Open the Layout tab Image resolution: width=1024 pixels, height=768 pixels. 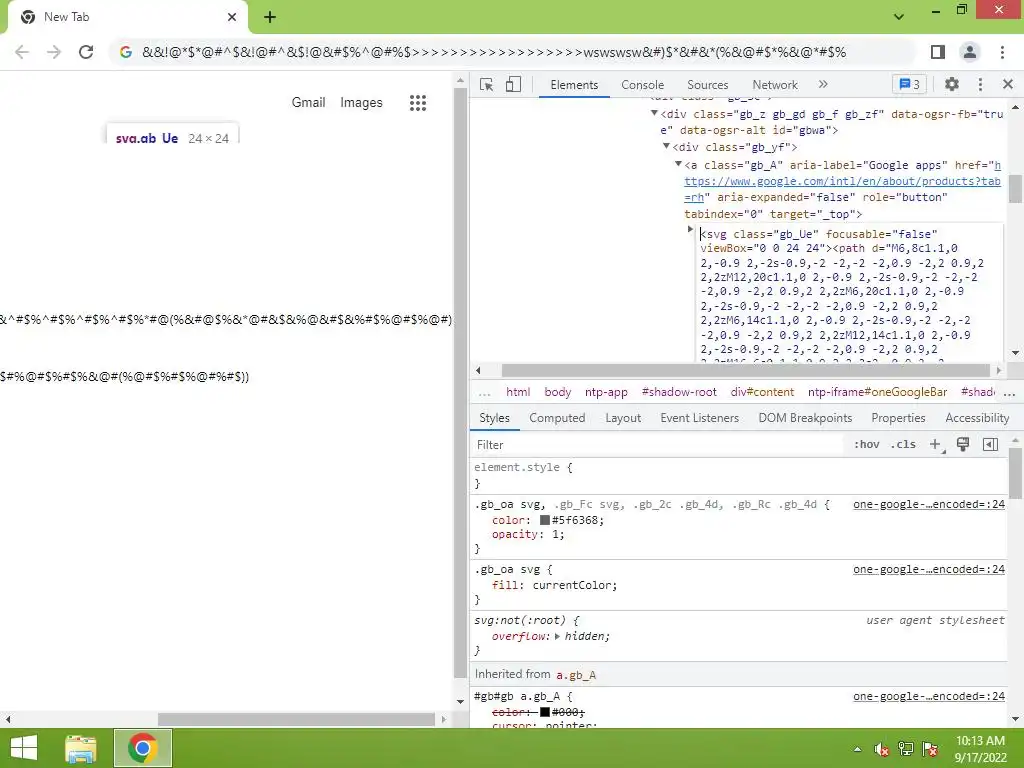tap(623, 418)
